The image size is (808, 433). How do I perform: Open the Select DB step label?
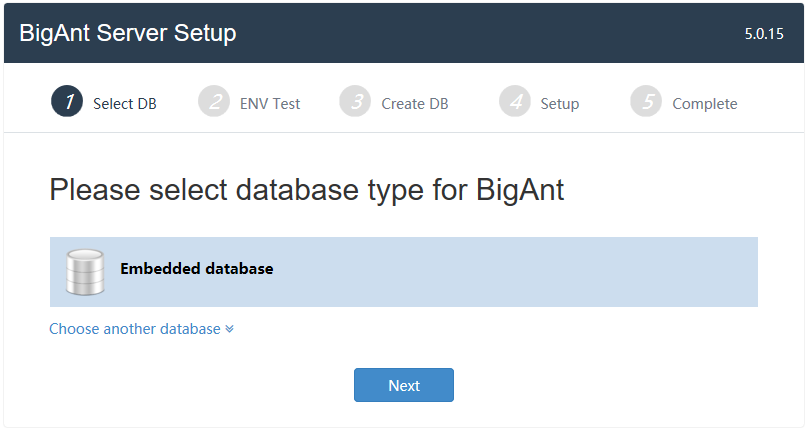pyautogui.click(x=125, y=104)
